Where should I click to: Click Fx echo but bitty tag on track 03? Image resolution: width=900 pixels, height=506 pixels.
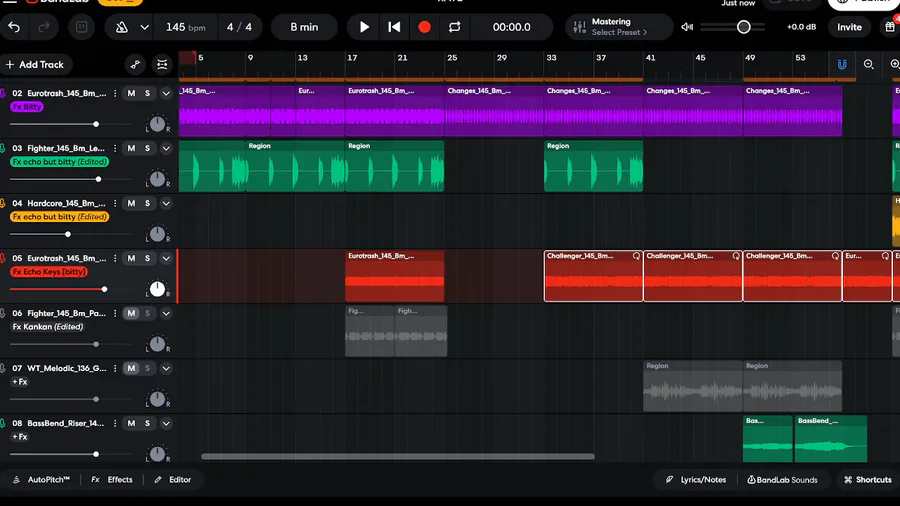[x=60, y=162]
